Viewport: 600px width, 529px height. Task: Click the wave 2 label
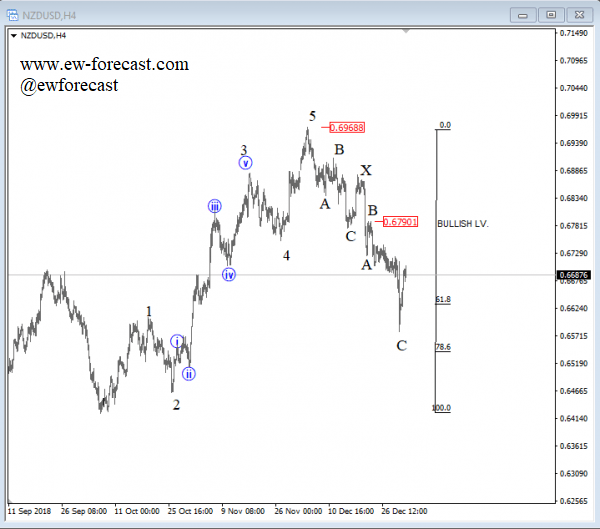point(176,405)
